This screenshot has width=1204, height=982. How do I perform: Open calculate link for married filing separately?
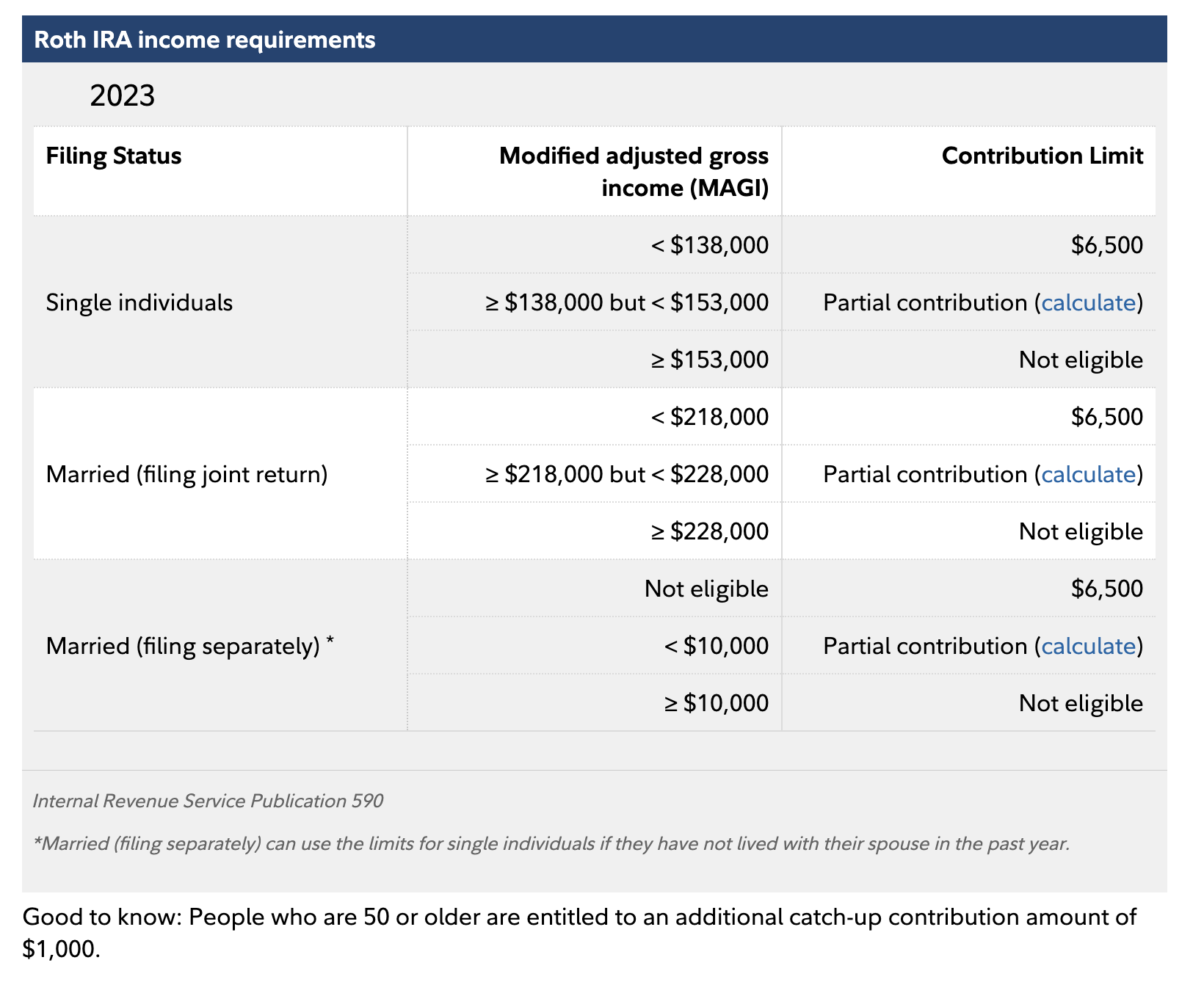1088,646
